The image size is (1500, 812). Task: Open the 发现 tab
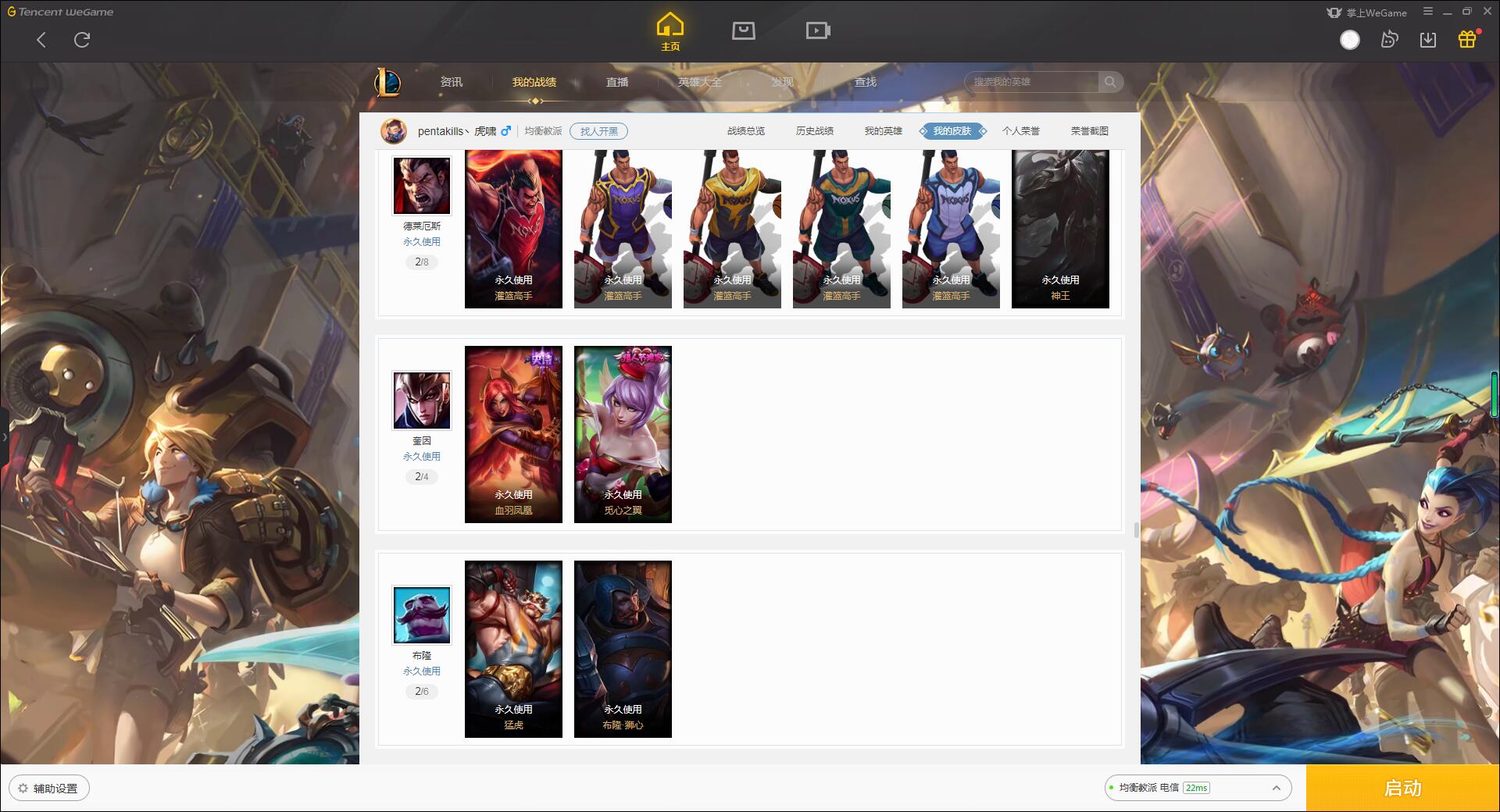(x=783, y=82)
